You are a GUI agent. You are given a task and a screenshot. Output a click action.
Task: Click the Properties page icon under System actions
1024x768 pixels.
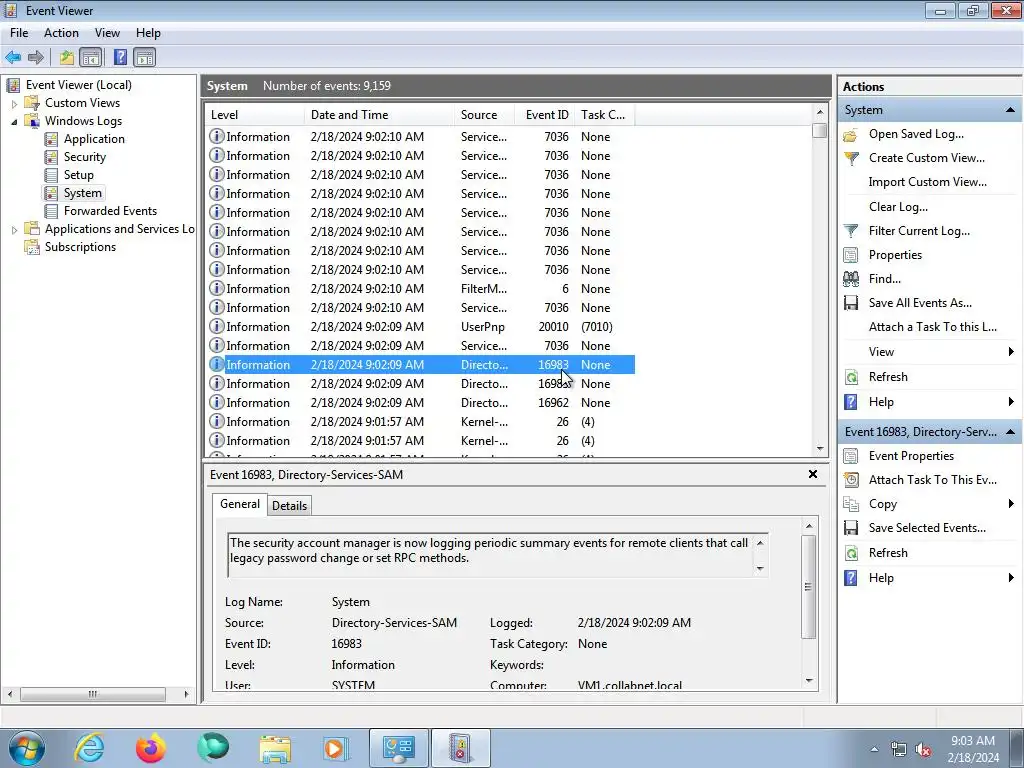click(851, 255)
